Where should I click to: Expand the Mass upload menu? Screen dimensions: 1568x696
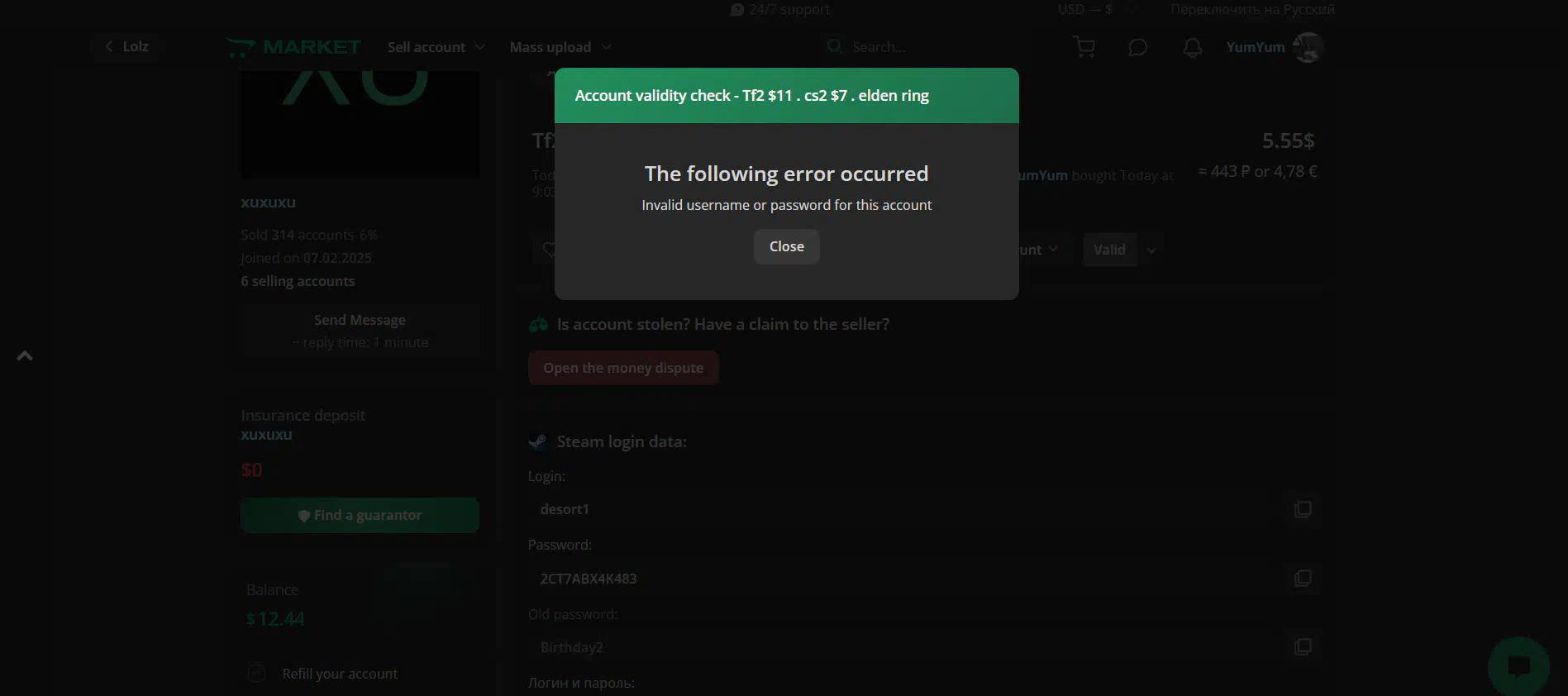(x=560, y=47)
